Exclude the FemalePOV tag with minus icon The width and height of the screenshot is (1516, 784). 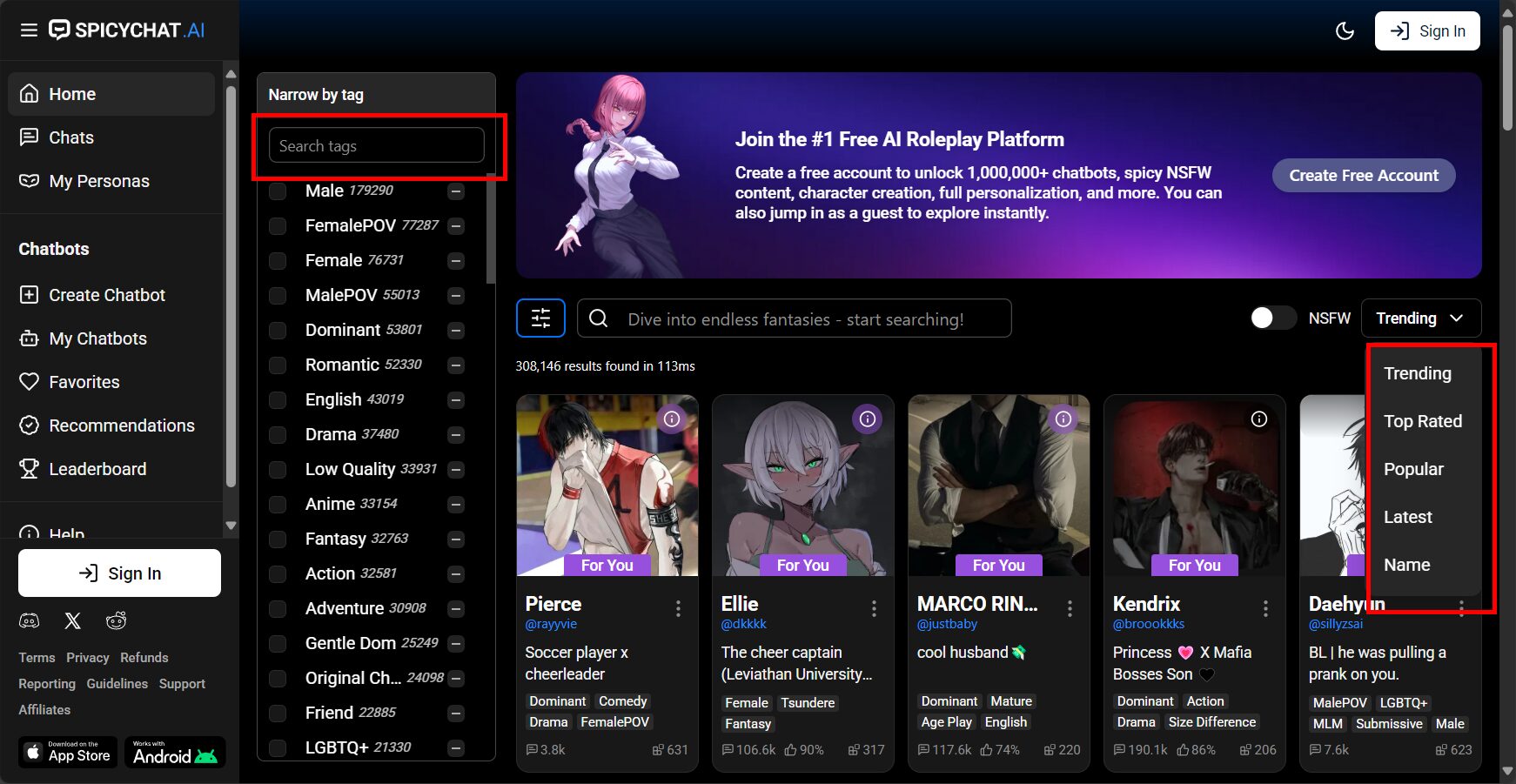456,226
